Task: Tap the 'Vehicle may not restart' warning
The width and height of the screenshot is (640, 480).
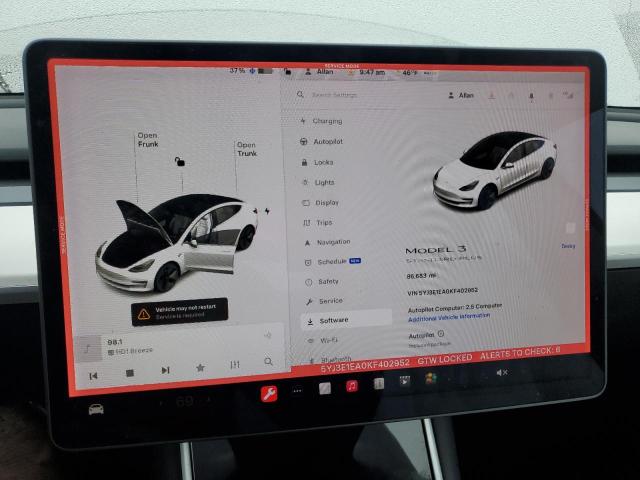Action: [180, 311]
